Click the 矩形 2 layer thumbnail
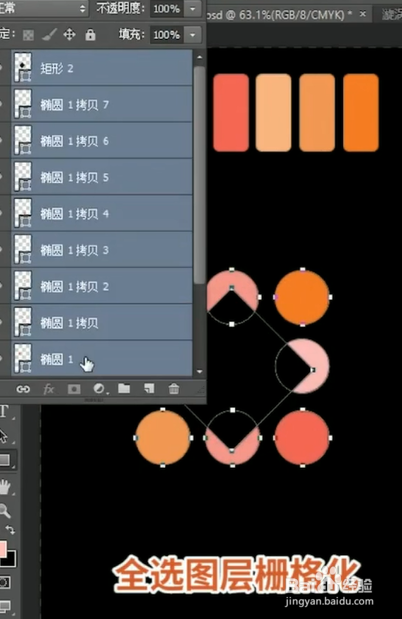This screenshot has height=619, width=402. click(x=23, y=68)
